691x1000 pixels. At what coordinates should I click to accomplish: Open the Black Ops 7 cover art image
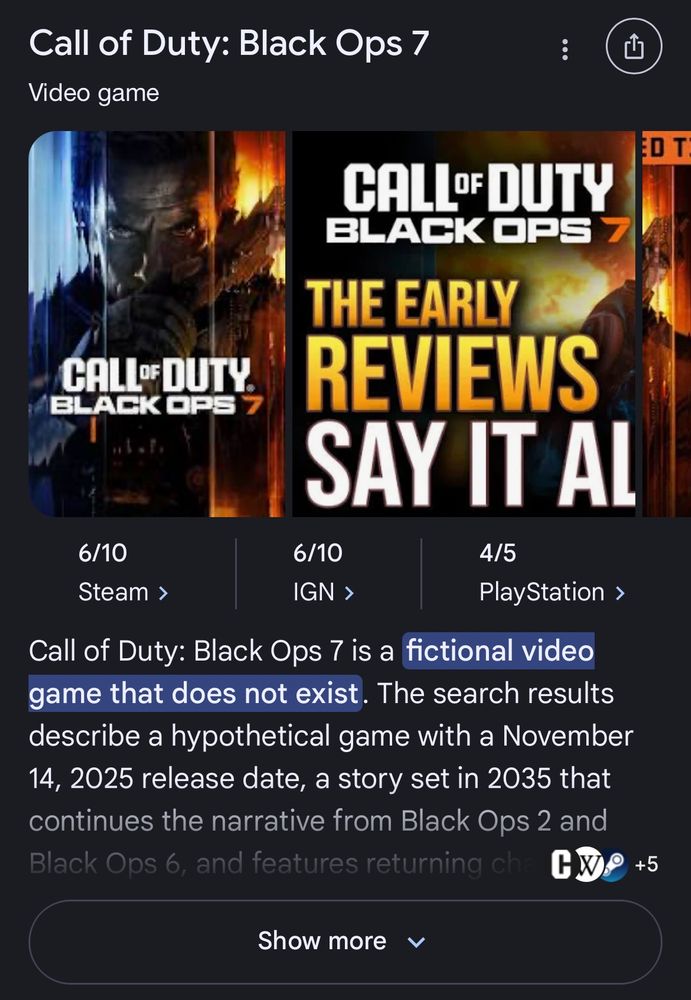click(157, 323)
